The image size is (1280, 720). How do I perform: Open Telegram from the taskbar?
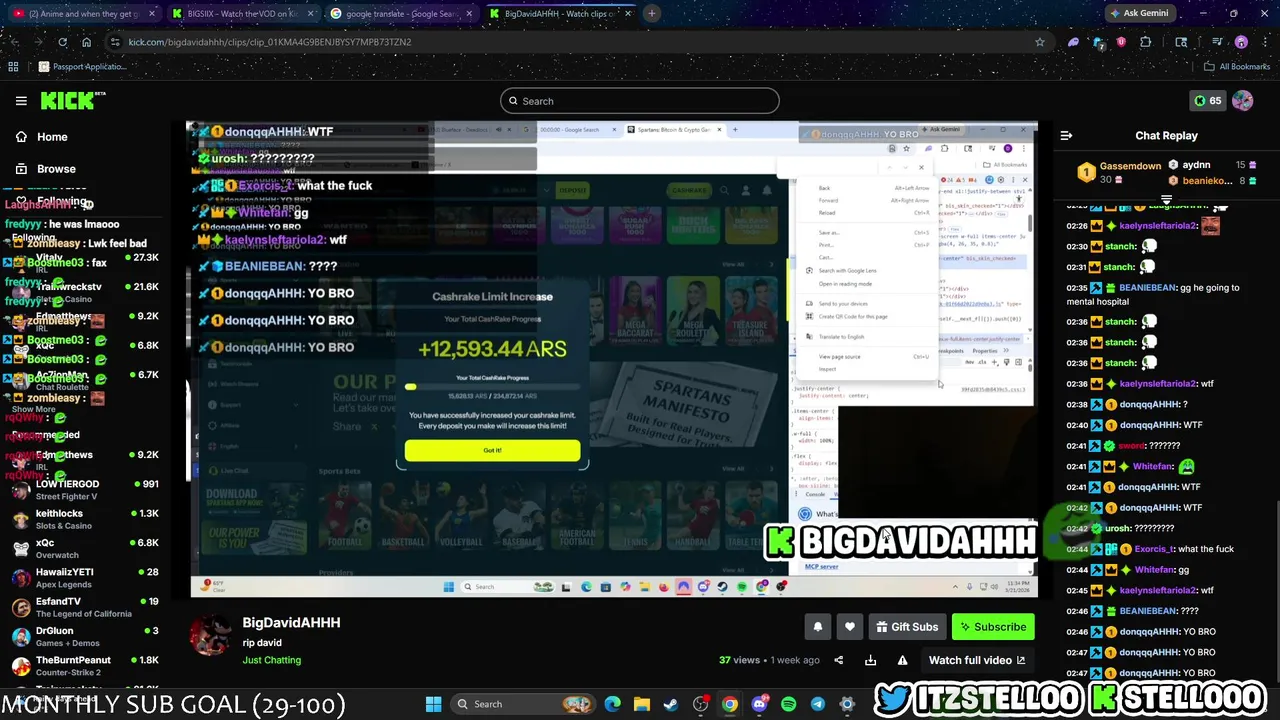tap(818, 704)
